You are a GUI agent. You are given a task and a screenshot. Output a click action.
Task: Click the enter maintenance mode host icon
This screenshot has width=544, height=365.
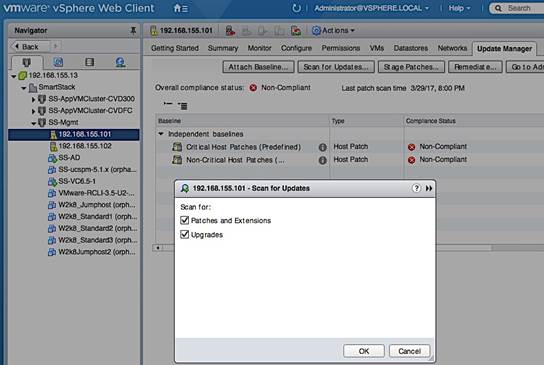click(x=230, y=31)
